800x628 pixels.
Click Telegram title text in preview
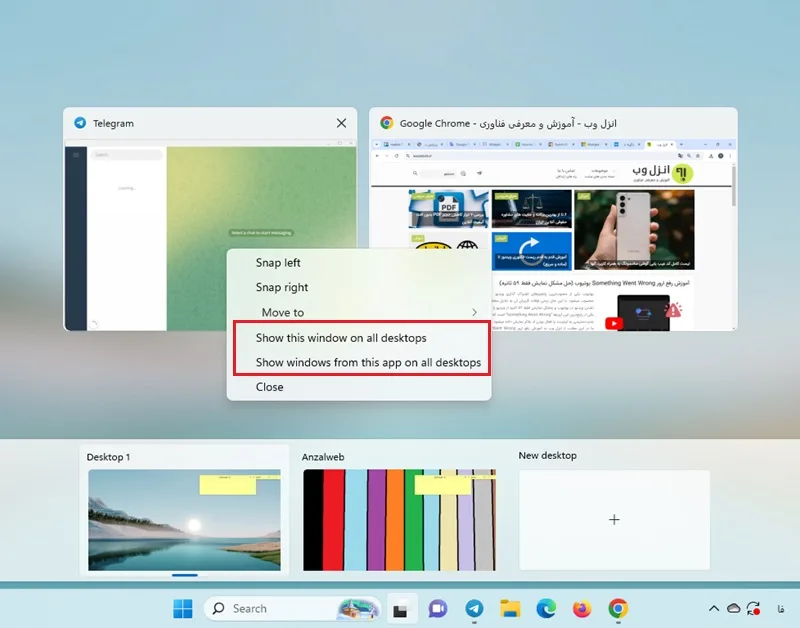coord(113,123)
